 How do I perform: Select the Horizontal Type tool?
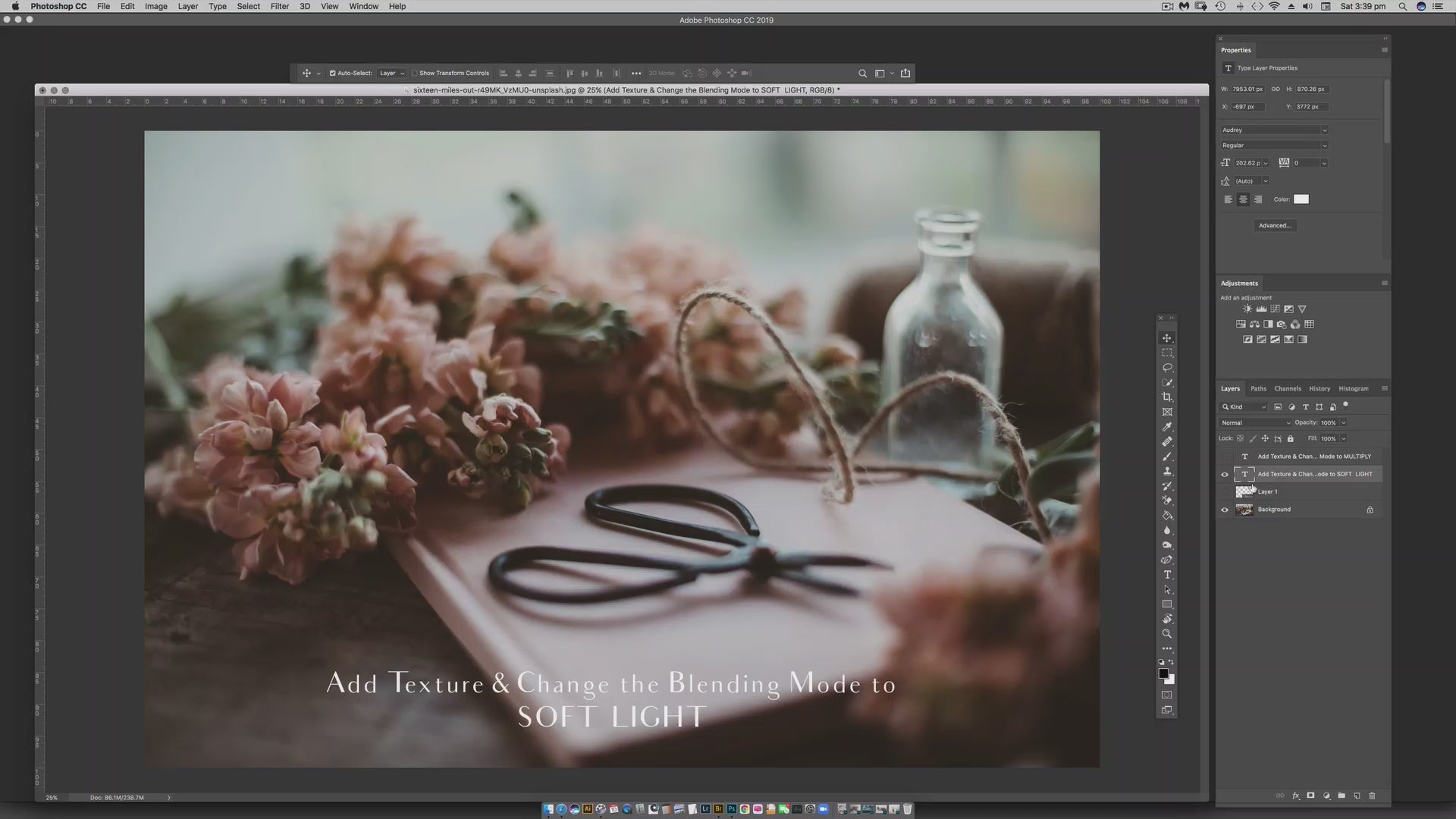pos(1167,575)
